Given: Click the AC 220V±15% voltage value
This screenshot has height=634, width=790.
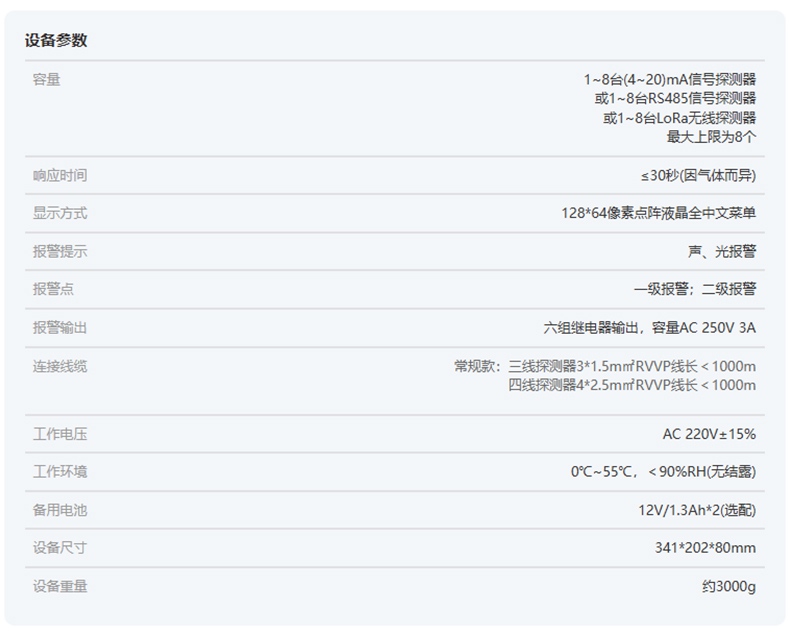Looking at the screenshot, I should (x=709, y=434).
